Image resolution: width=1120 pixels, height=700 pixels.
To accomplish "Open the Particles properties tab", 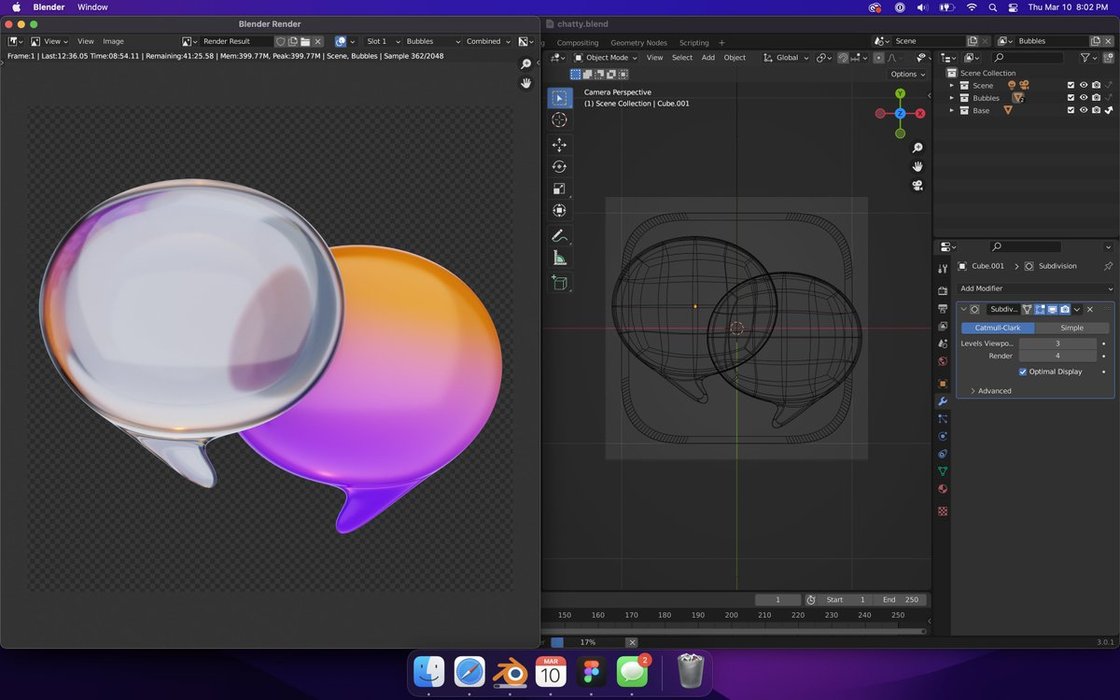I will (943, 419).
